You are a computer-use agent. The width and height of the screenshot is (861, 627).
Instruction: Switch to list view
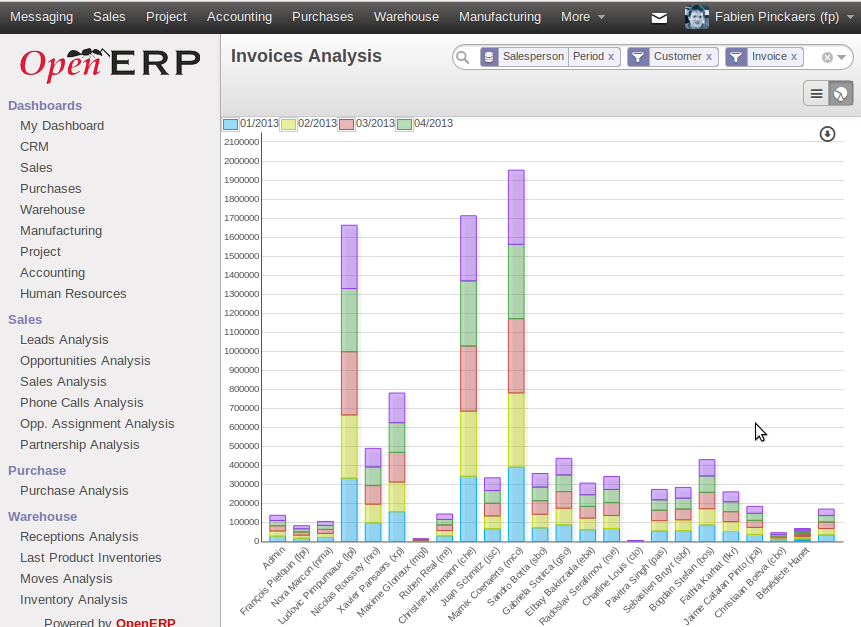817,93
